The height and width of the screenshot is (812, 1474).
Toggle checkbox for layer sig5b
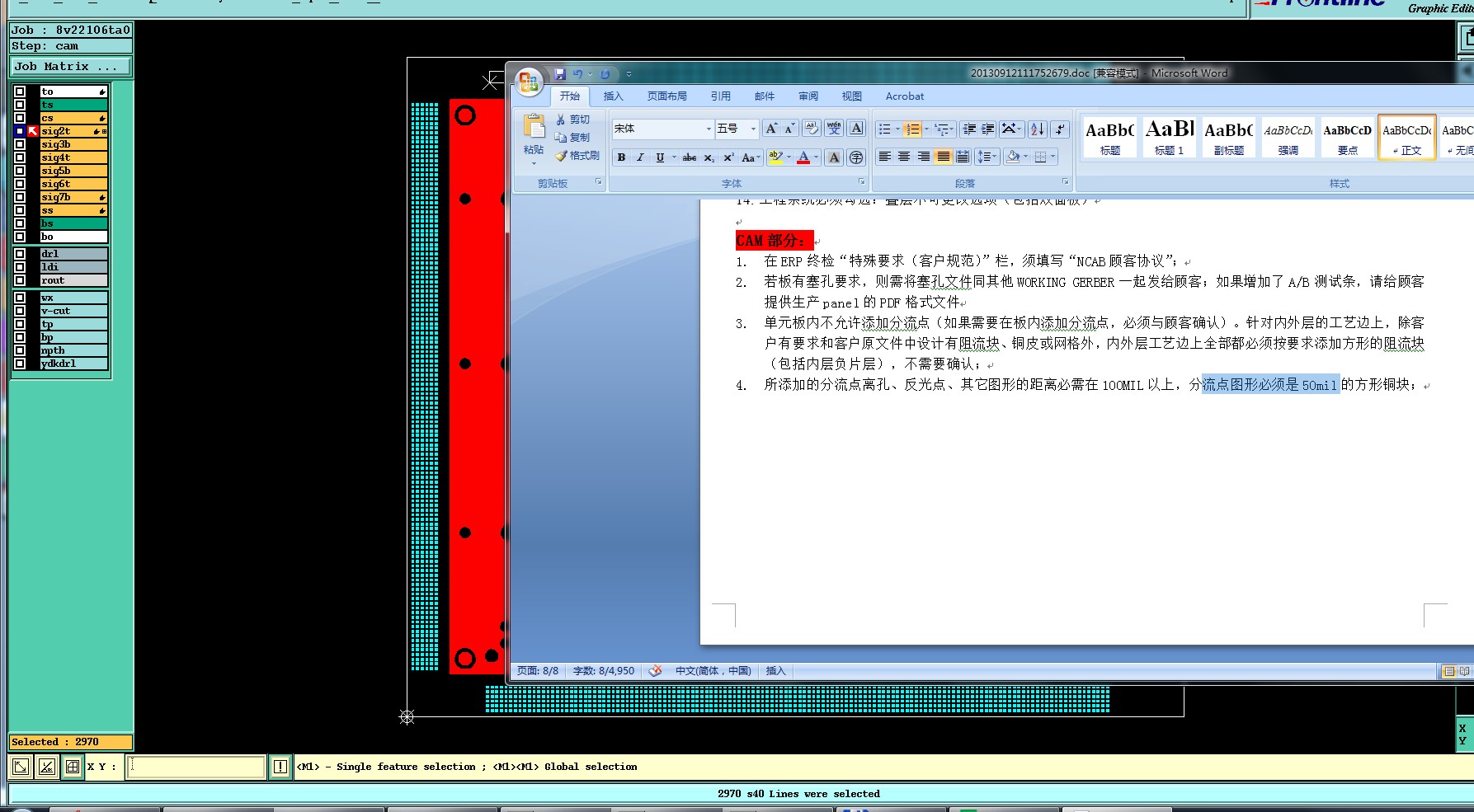point(20,171)
